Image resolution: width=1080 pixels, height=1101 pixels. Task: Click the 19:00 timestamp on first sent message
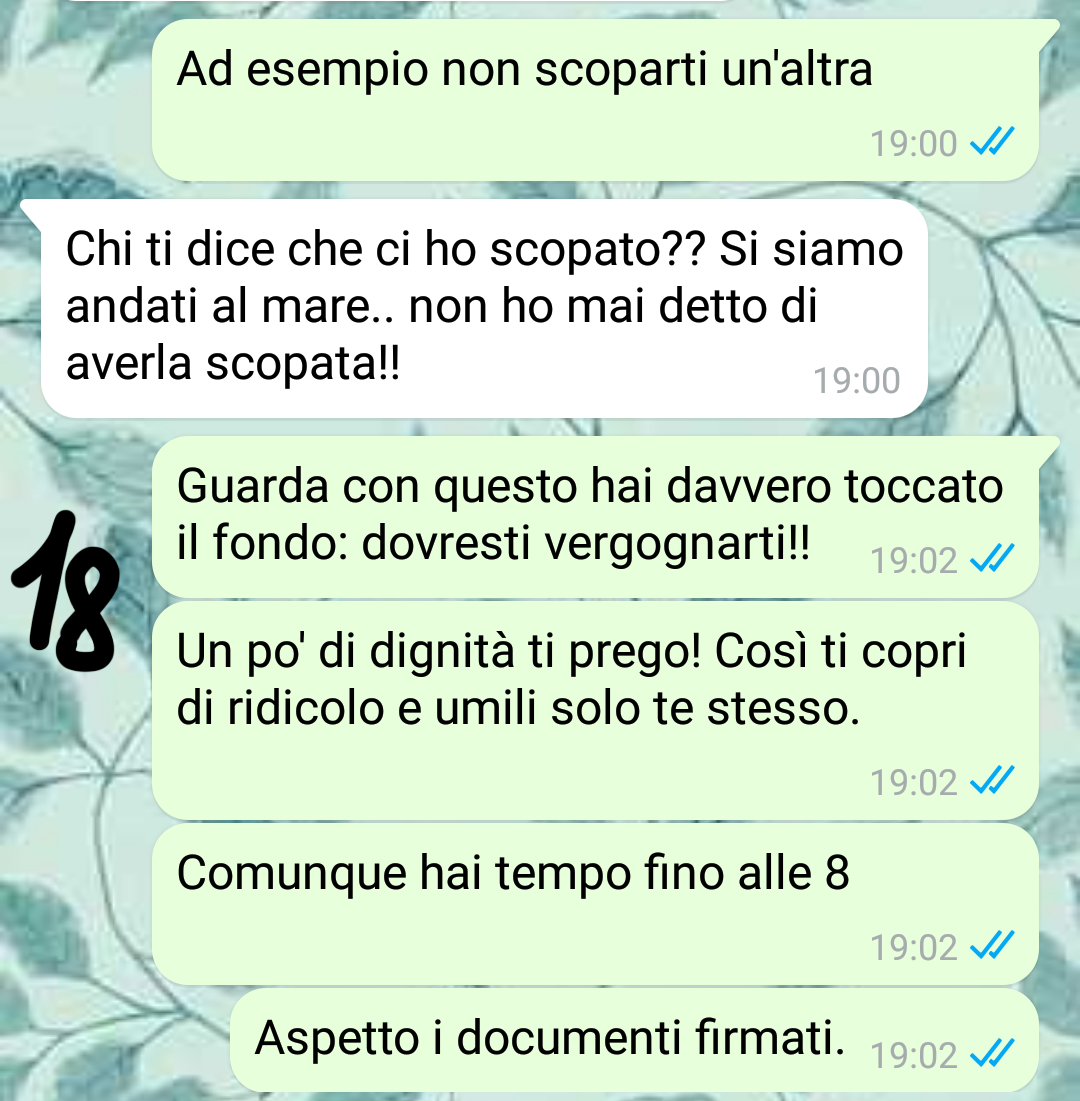pos(914,143)
